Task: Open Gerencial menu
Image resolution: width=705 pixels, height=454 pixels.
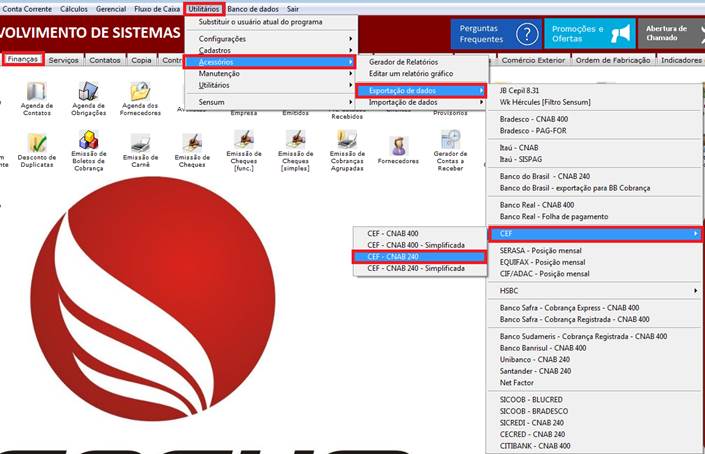Action: [111, 9]
